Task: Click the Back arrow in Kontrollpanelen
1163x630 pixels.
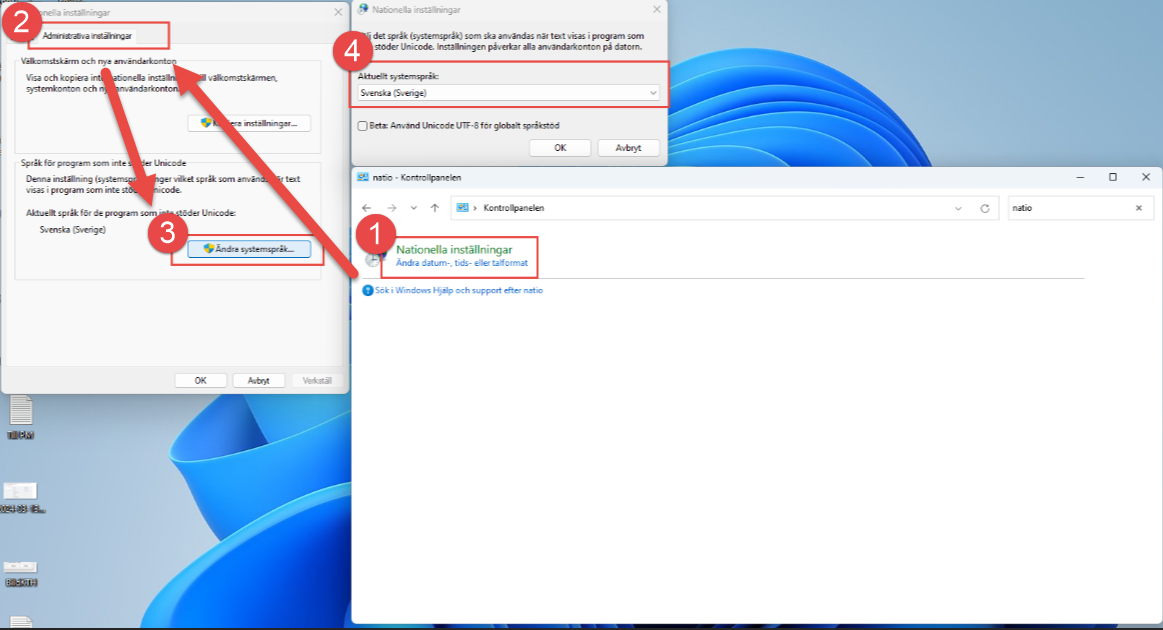Action: coord(367,208)
